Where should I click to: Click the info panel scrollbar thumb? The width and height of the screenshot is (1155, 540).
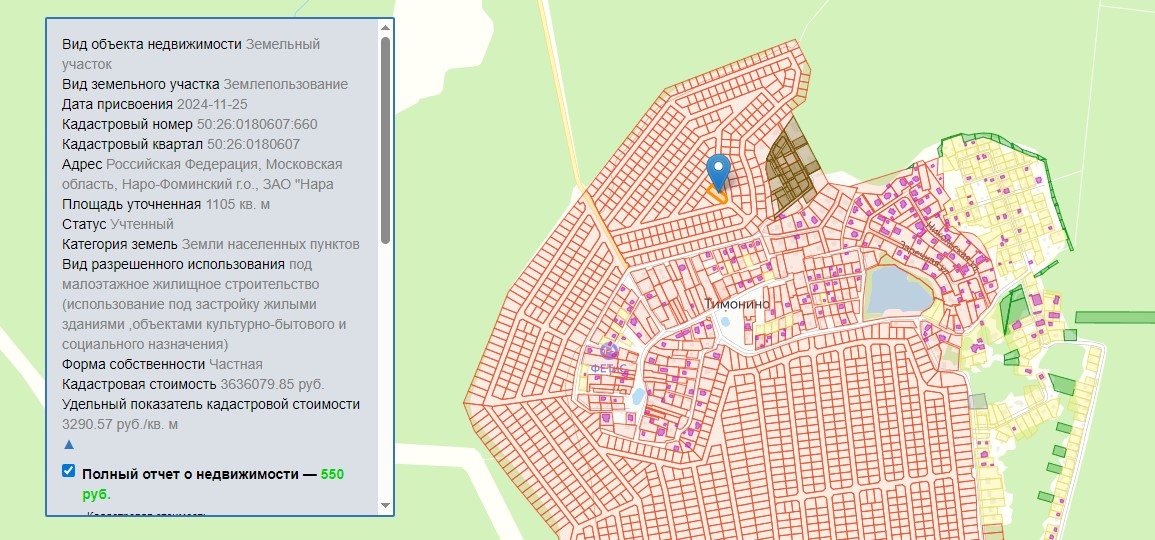click(385, 140)
